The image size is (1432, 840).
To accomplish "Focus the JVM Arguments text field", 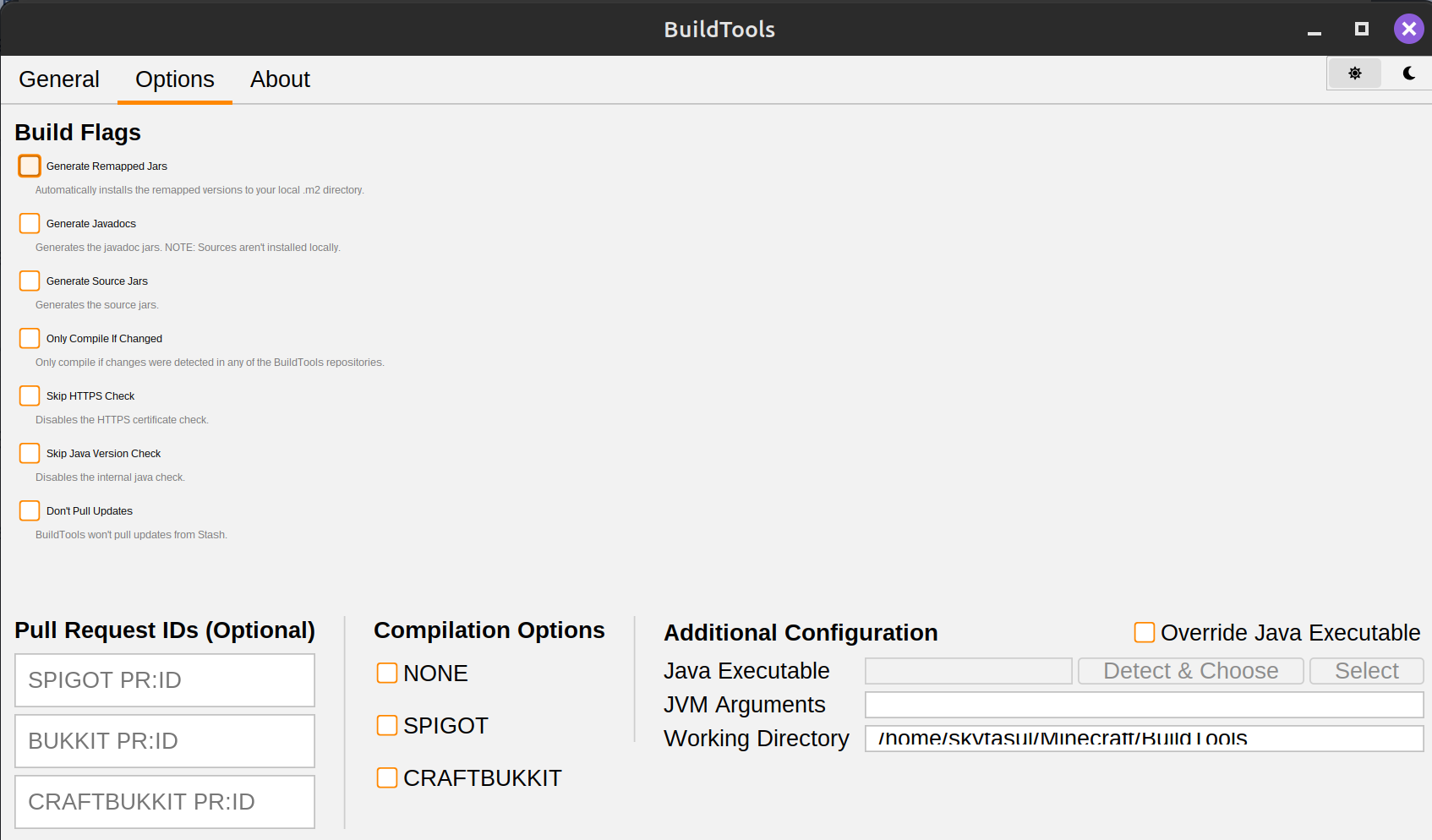I will coord(1144,705).
